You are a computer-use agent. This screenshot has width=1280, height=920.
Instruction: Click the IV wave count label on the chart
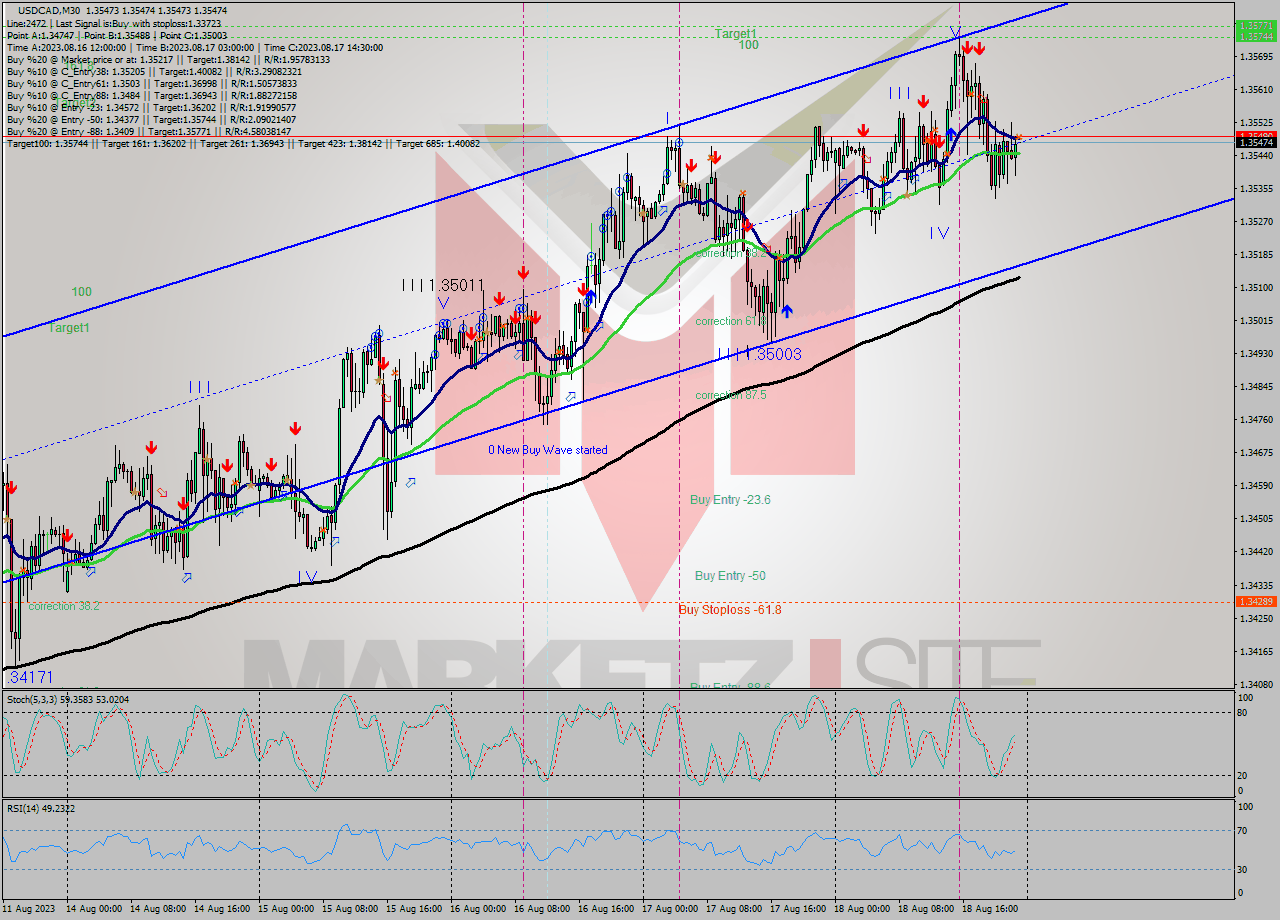click(x=938, y=232)
